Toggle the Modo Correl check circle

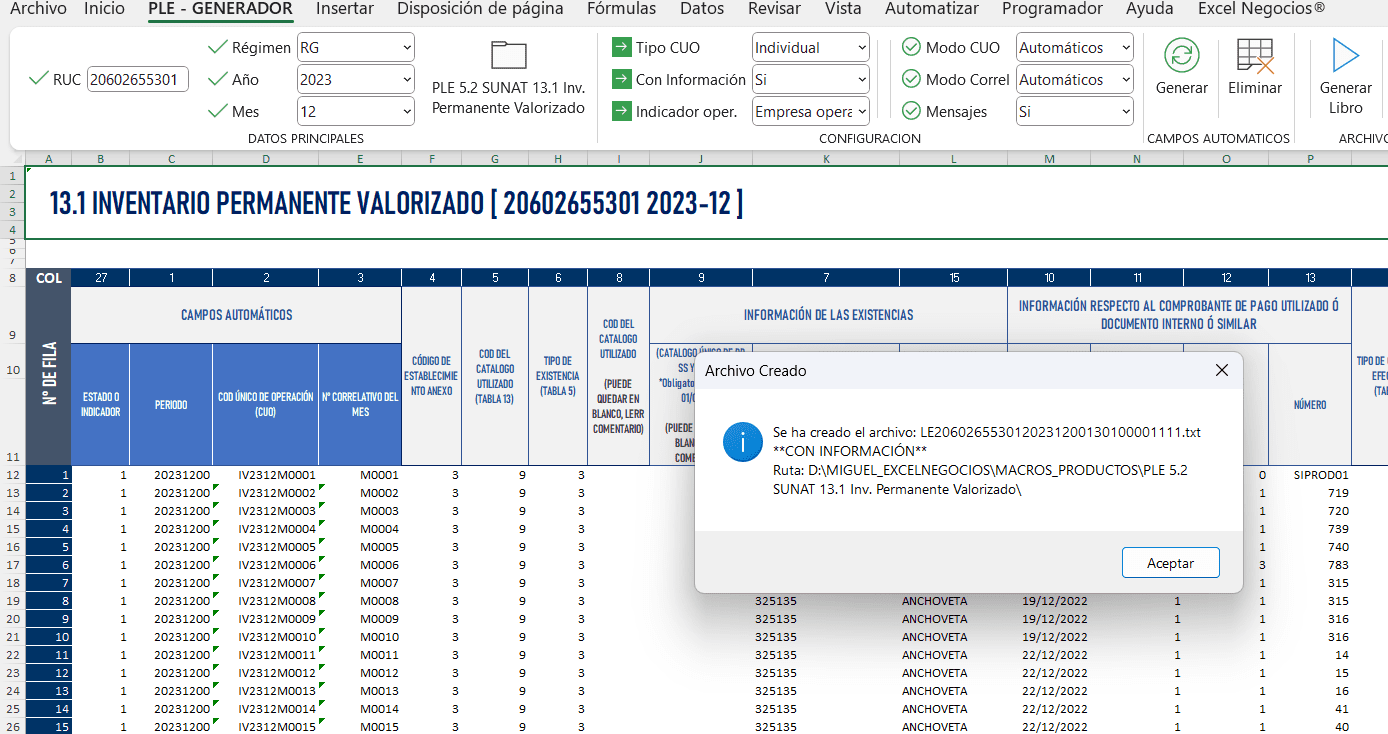[x=911, y=80]
